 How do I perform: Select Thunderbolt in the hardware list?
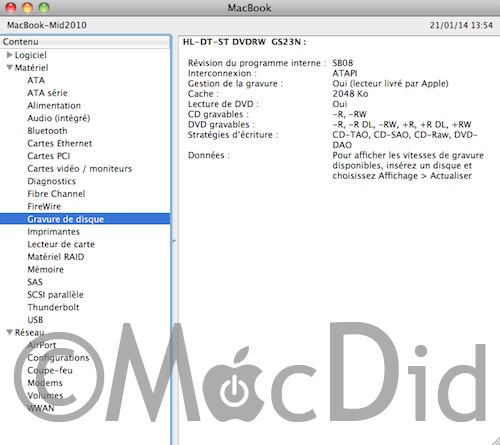click(x=53, y=307)
